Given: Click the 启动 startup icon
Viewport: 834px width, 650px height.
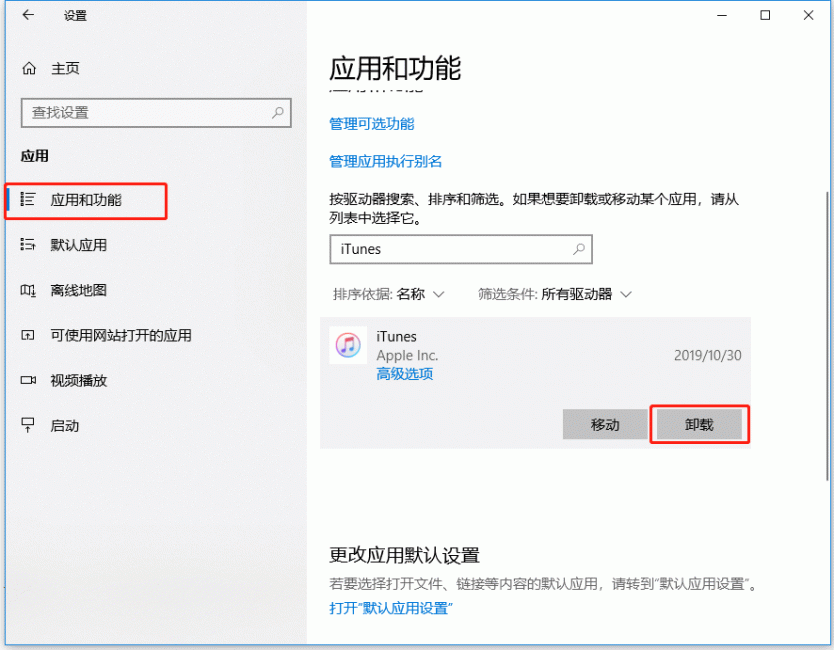Looking at the screenshot, I should point(28,425).
